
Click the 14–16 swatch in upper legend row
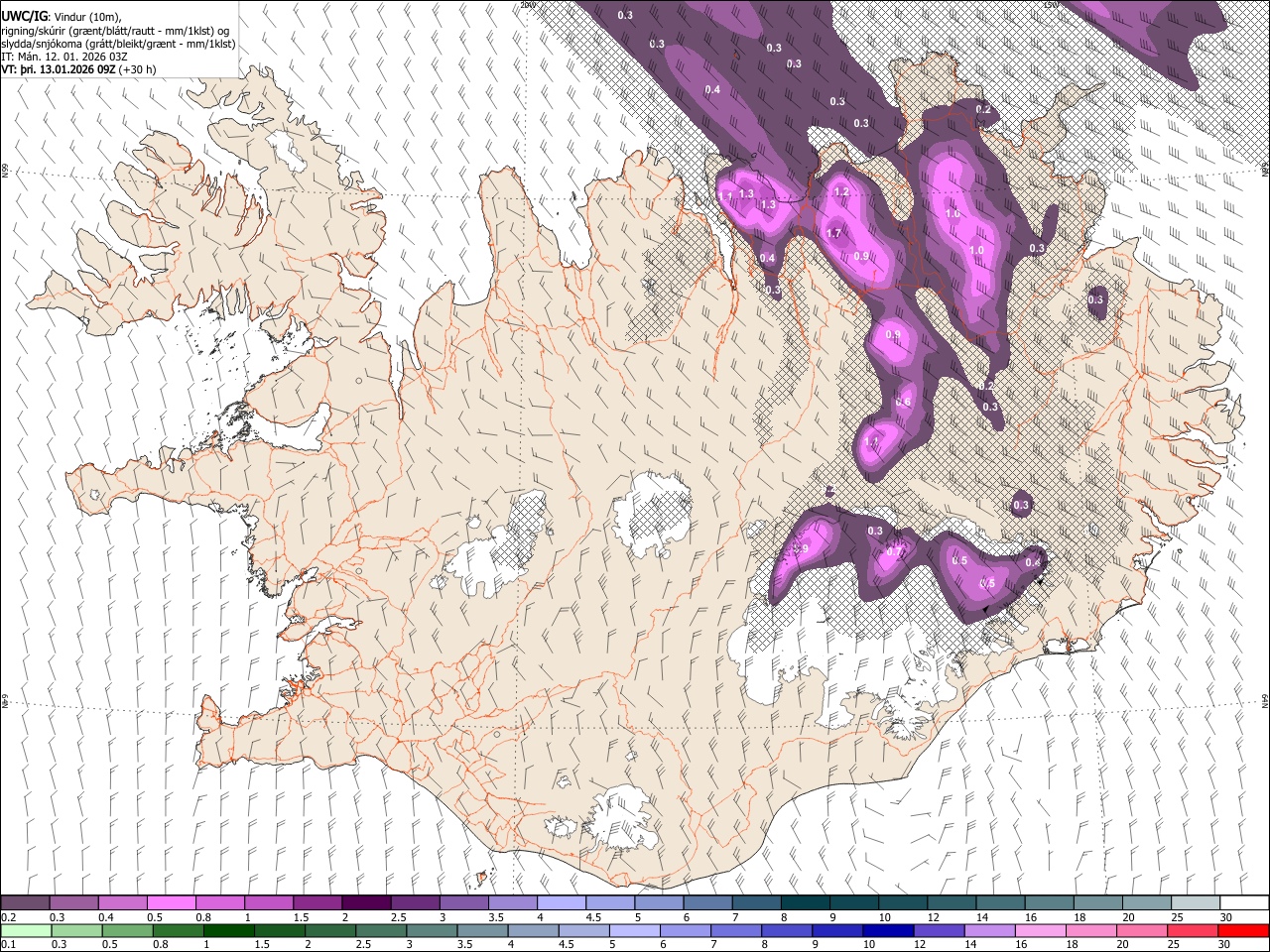click(x=1001, y=902)
